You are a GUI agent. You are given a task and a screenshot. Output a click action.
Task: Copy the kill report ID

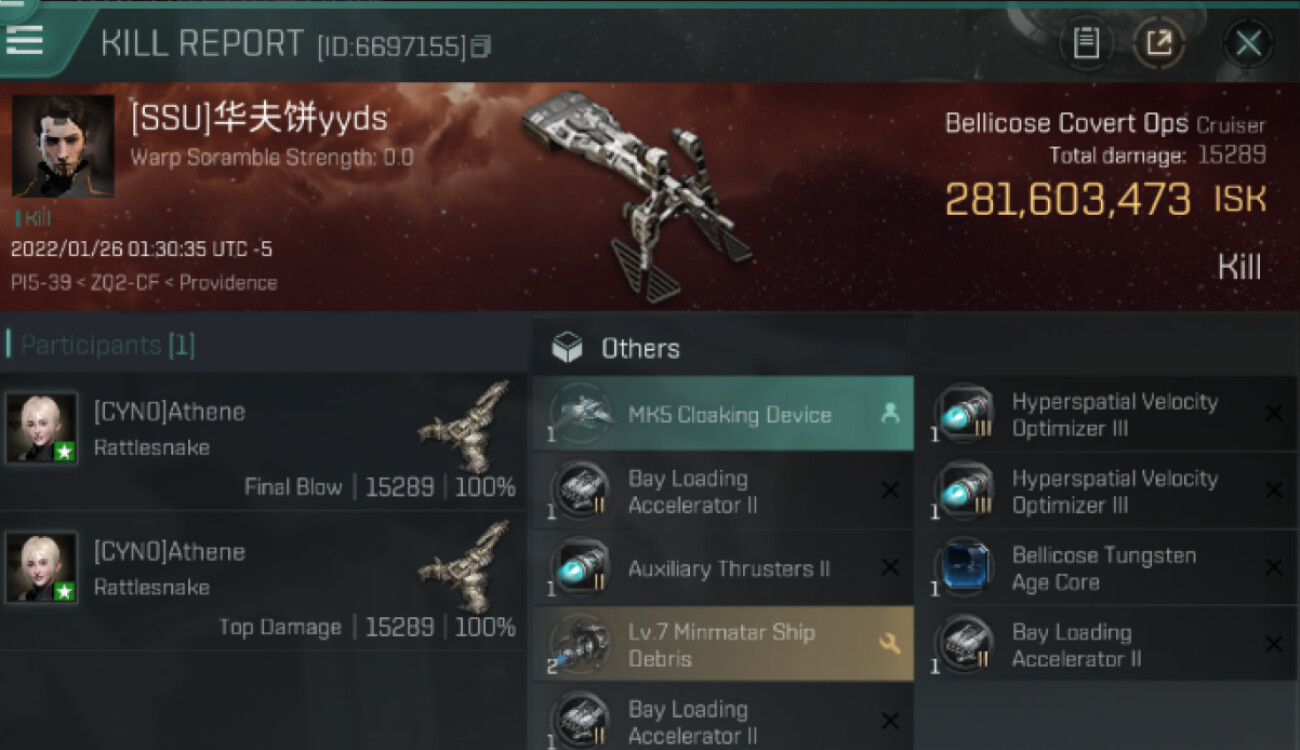[481, 46]
